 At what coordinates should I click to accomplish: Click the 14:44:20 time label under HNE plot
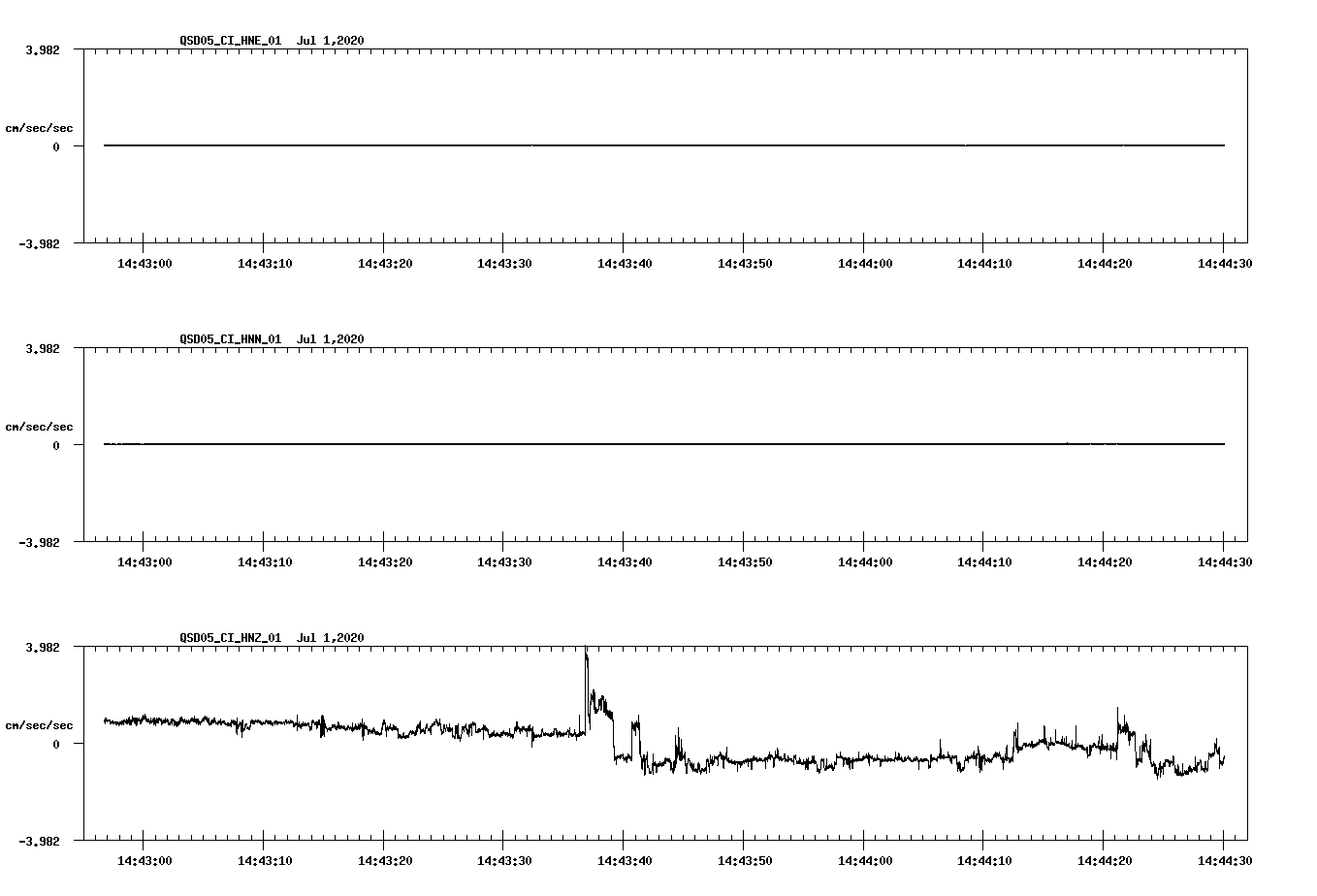coord(1104,263)
